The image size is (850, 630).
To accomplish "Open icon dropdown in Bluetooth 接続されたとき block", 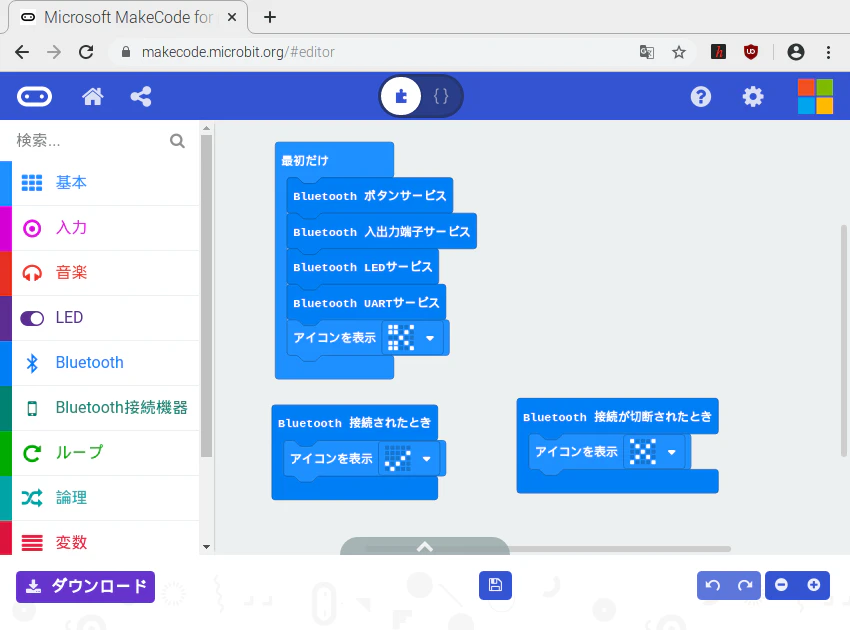I will coord(427,459).
